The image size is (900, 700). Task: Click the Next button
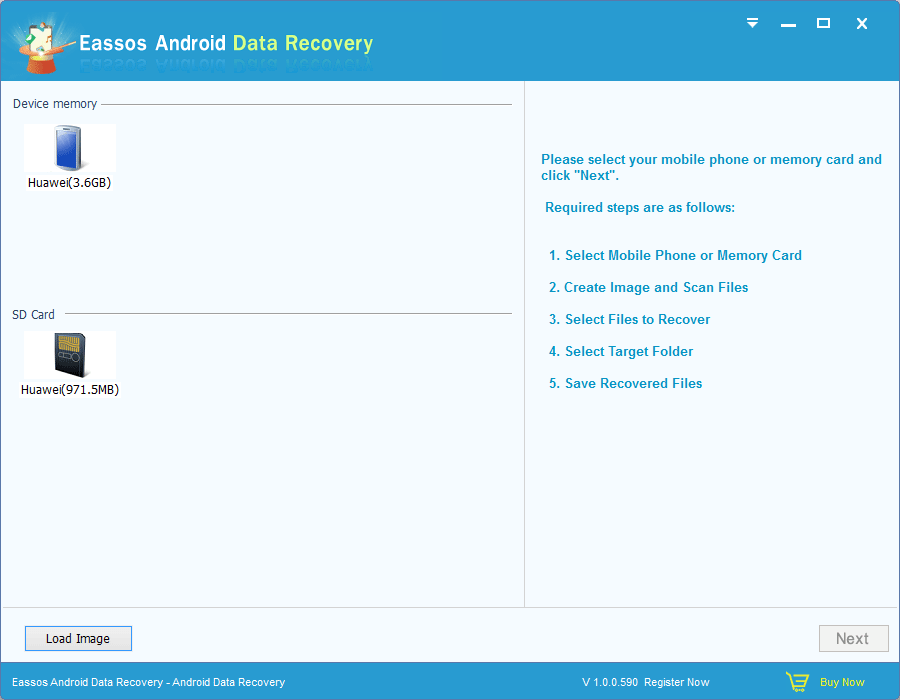[852, 639]
